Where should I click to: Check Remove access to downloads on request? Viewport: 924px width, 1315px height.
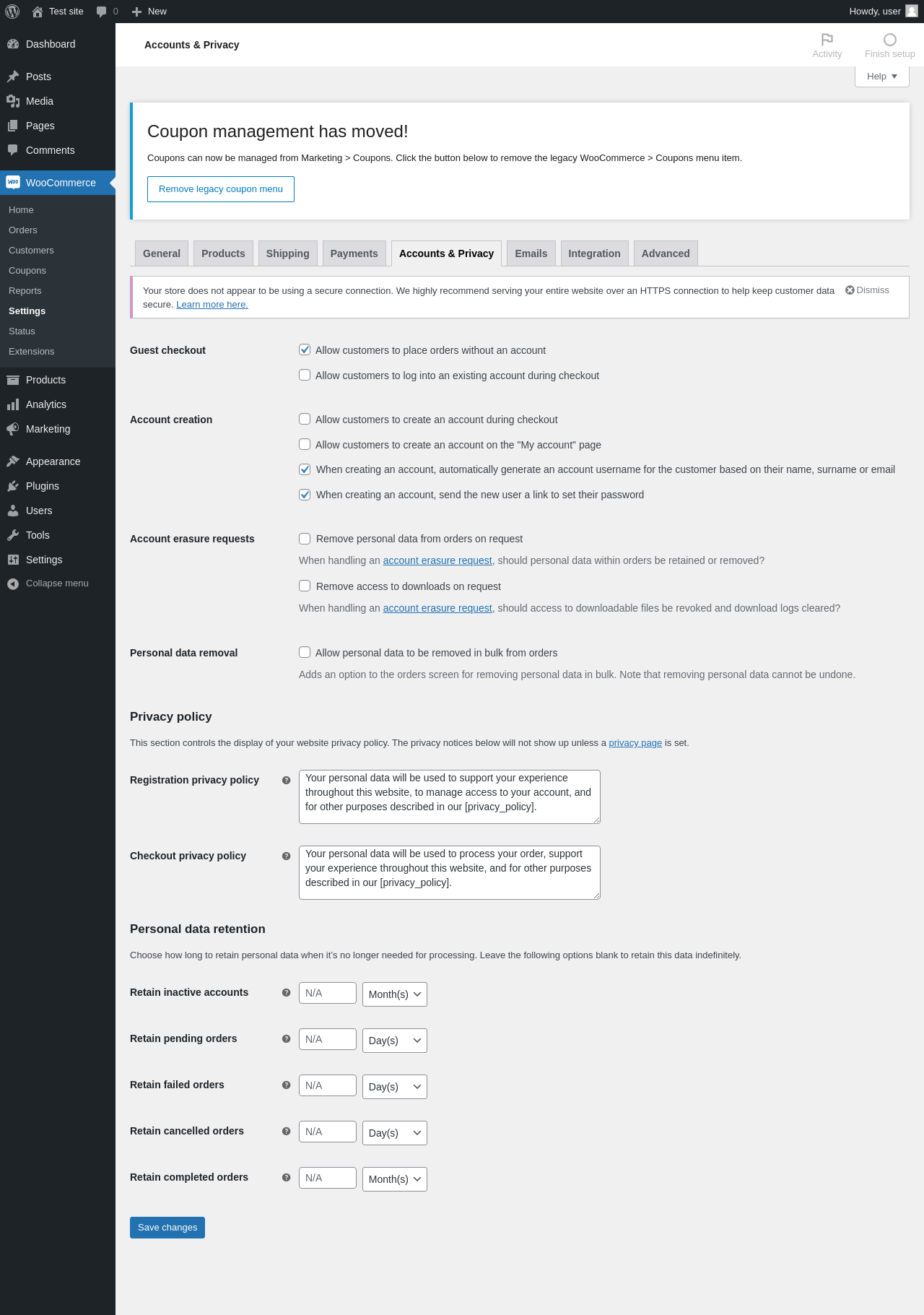click(x=305, y=586)
